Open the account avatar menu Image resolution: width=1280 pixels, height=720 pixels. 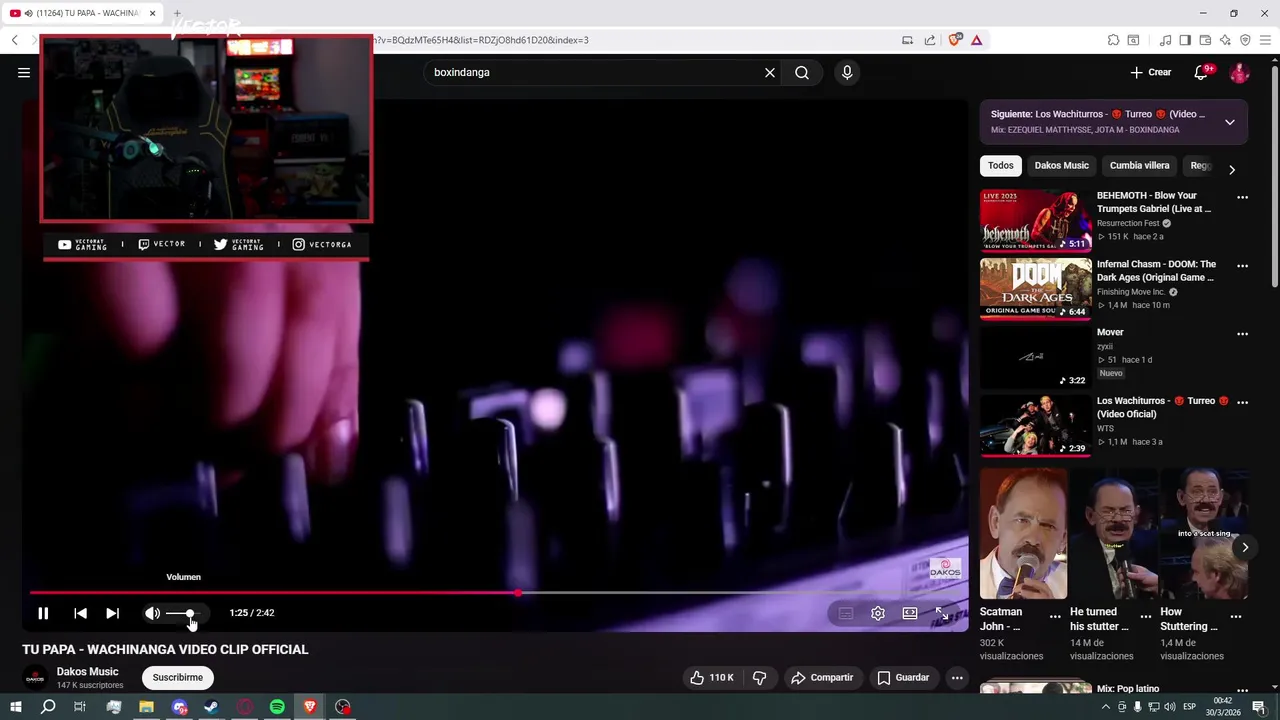1239,72
